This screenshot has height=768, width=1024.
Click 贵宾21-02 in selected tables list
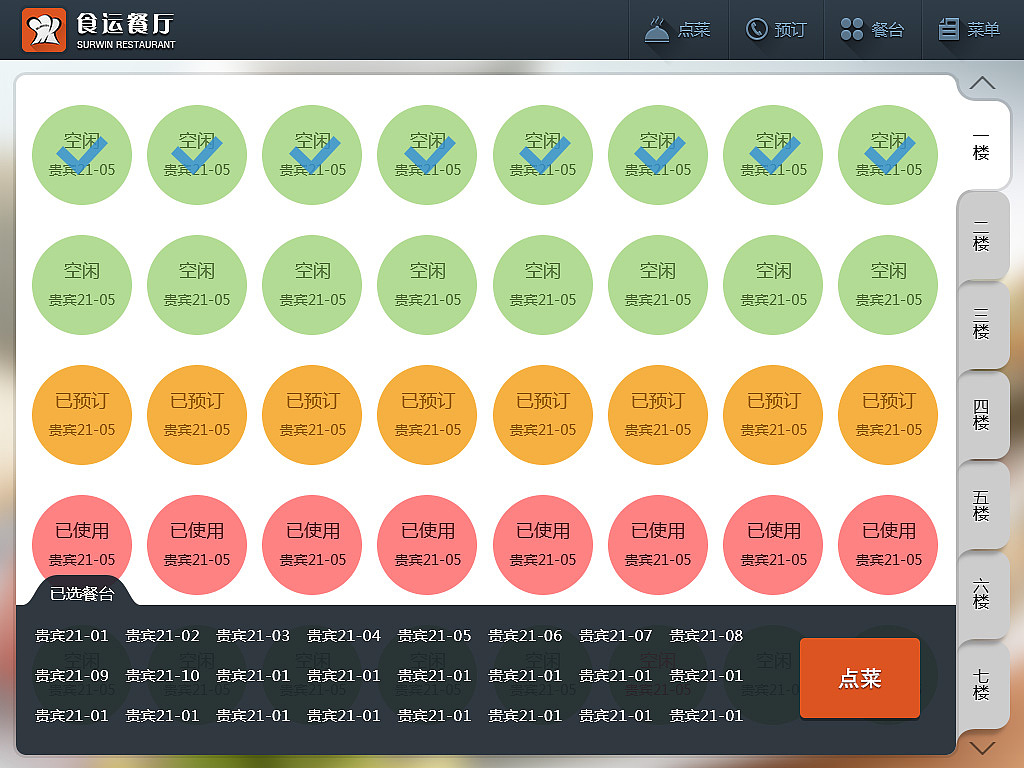point(163,635)
